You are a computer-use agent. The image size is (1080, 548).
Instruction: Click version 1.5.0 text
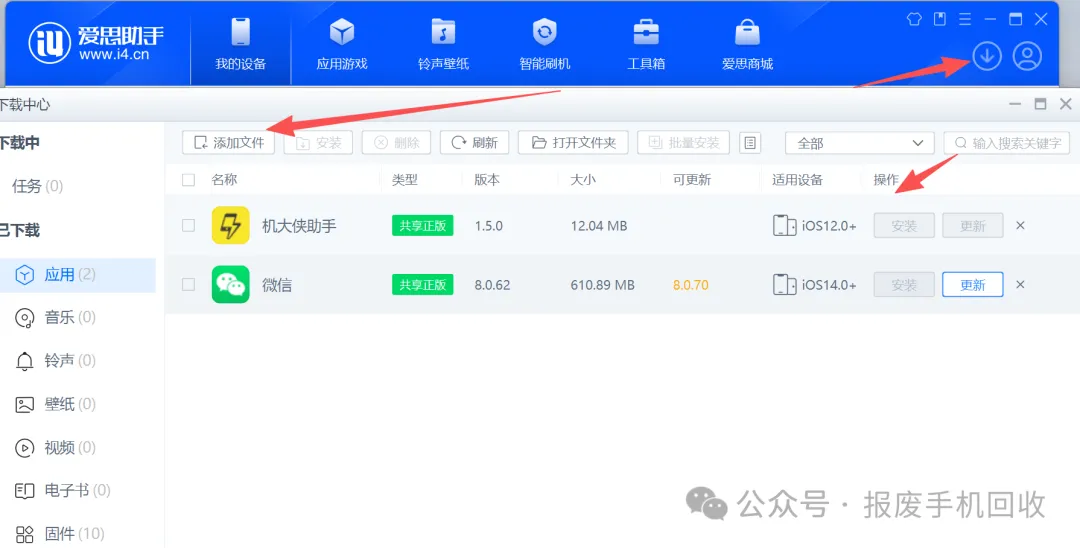(488, 226)
